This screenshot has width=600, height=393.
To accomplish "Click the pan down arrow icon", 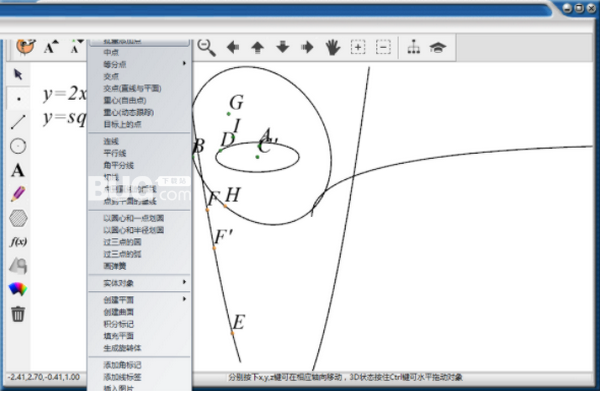I will [283, 47].
